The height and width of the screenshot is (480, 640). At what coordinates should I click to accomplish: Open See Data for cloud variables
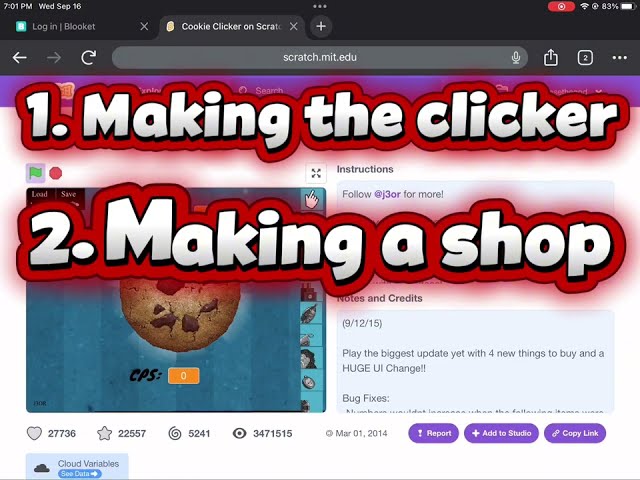click(x=80, y=473)
